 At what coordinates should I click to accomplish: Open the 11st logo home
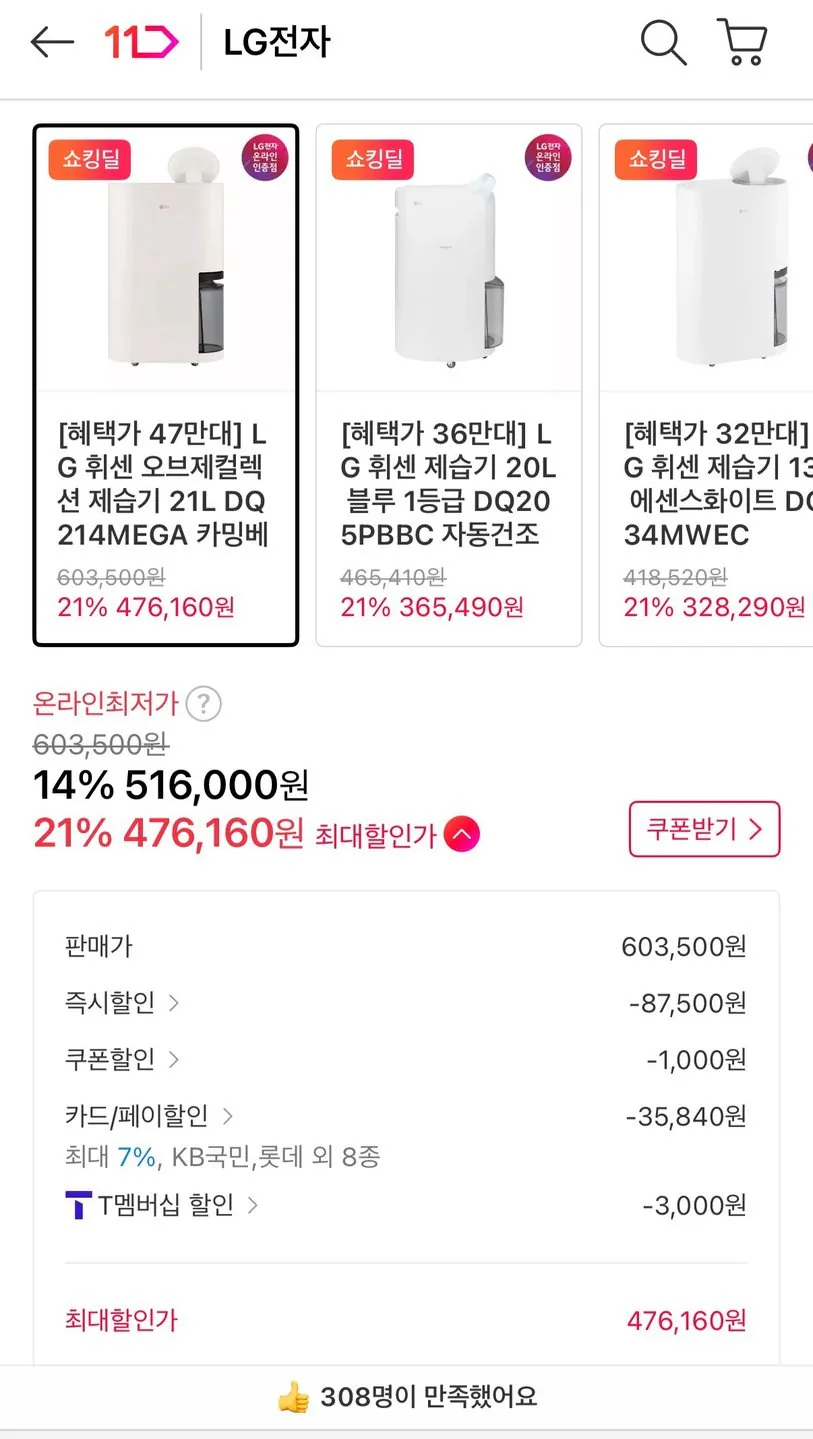pyautogui.click(x=141, y=42)
